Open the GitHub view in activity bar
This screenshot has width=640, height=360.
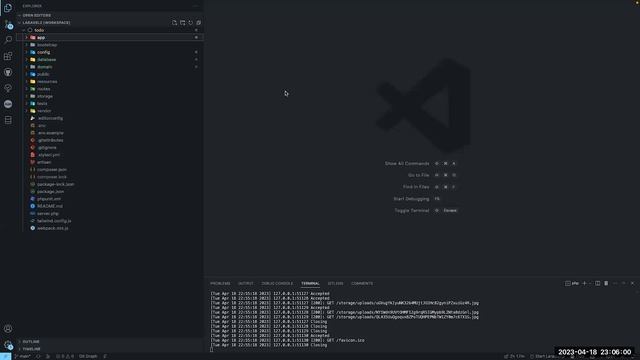point(8,72)
